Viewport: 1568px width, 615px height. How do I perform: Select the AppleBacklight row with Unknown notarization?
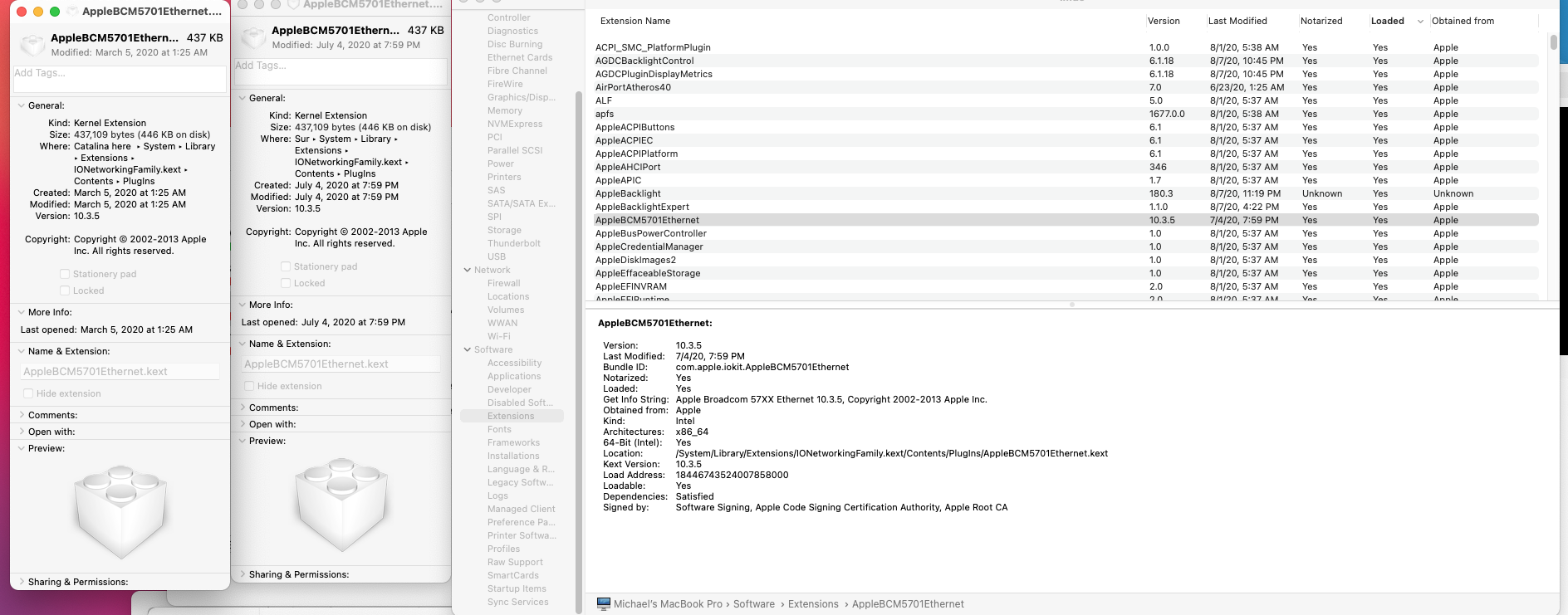click(x=1066, y=193)
